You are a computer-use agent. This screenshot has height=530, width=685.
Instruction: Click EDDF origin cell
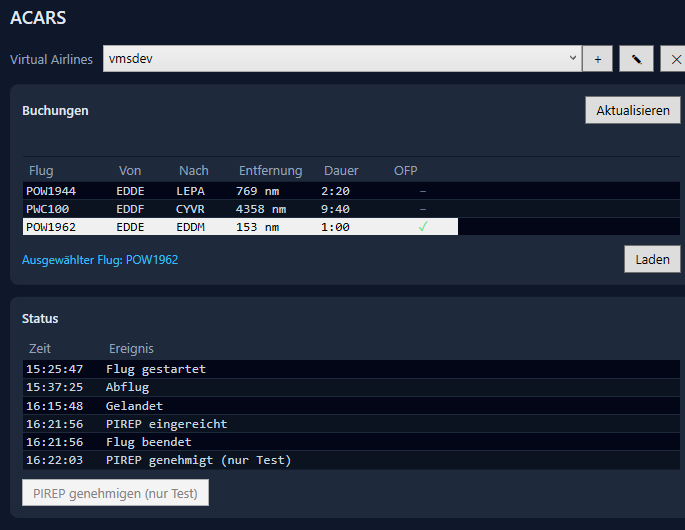[130, 209]
